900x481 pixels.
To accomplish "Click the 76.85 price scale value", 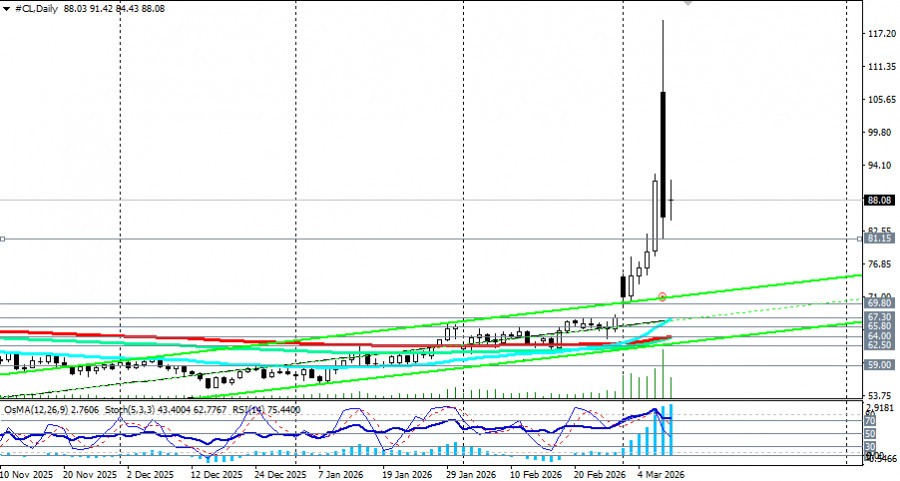I will click(x=882, y=264).
